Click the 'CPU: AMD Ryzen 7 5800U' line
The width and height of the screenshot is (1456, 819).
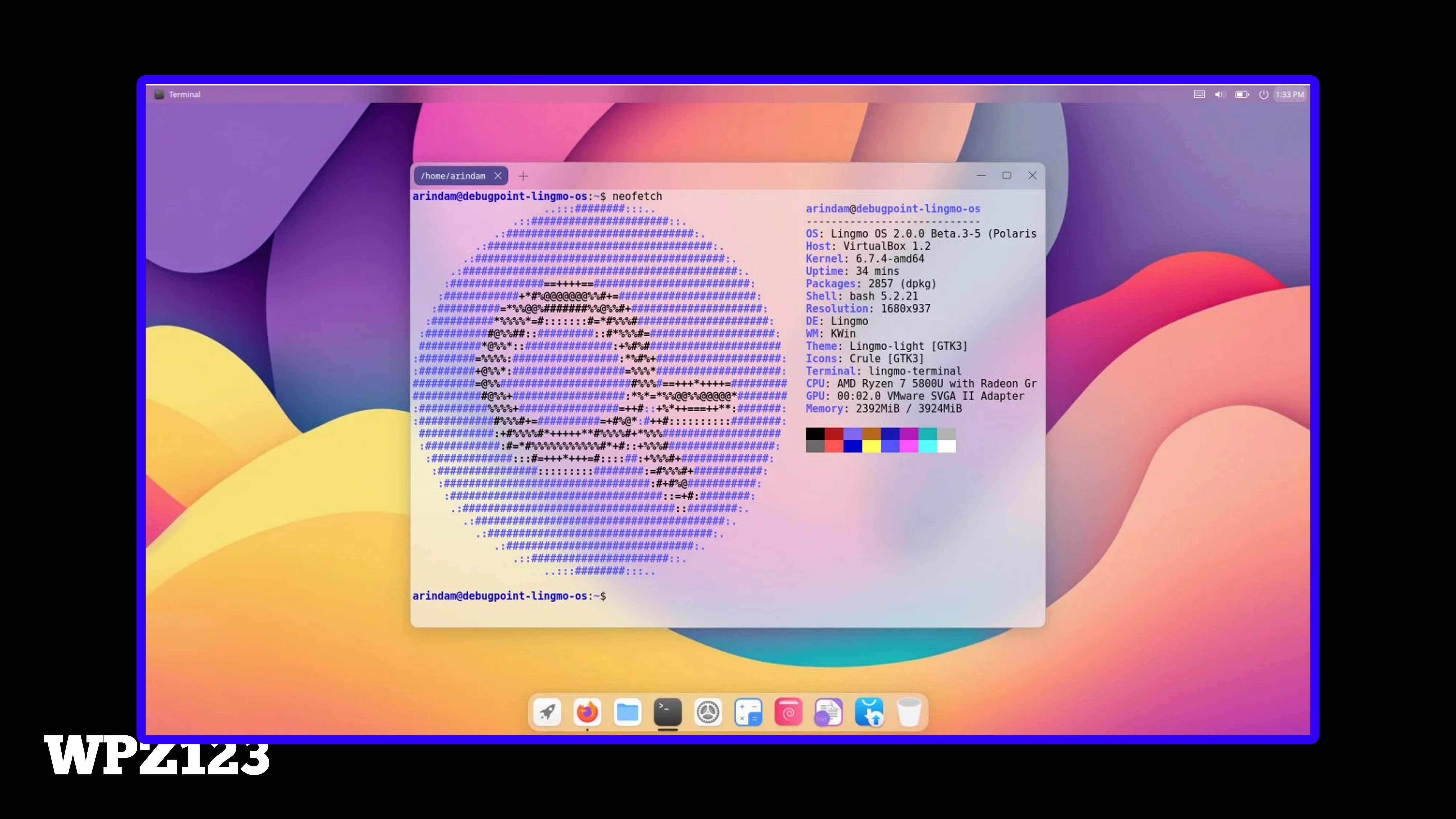click(x=921, y=383)
